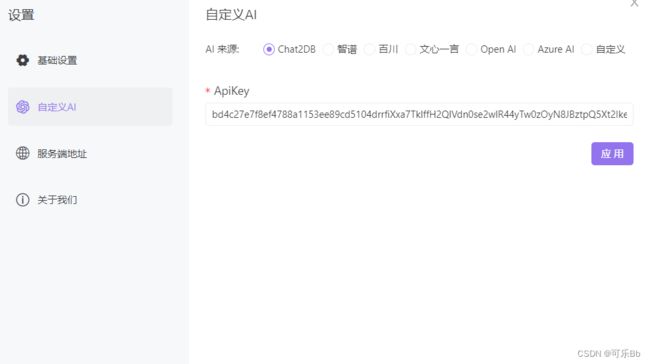The width and height of the screenshot is (650, 364).
Task: Click the gear icon for basic settings
Action: point(22,60)
